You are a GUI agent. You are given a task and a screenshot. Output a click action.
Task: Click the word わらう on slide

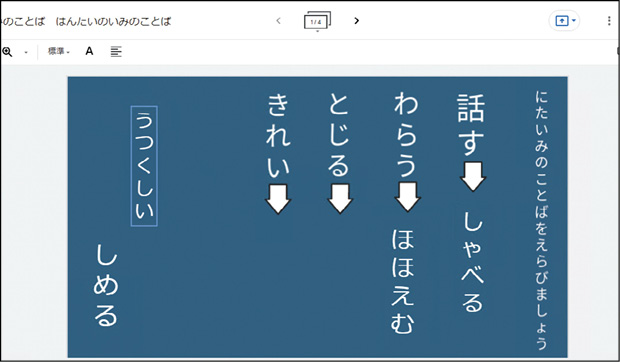pos(406,134)
